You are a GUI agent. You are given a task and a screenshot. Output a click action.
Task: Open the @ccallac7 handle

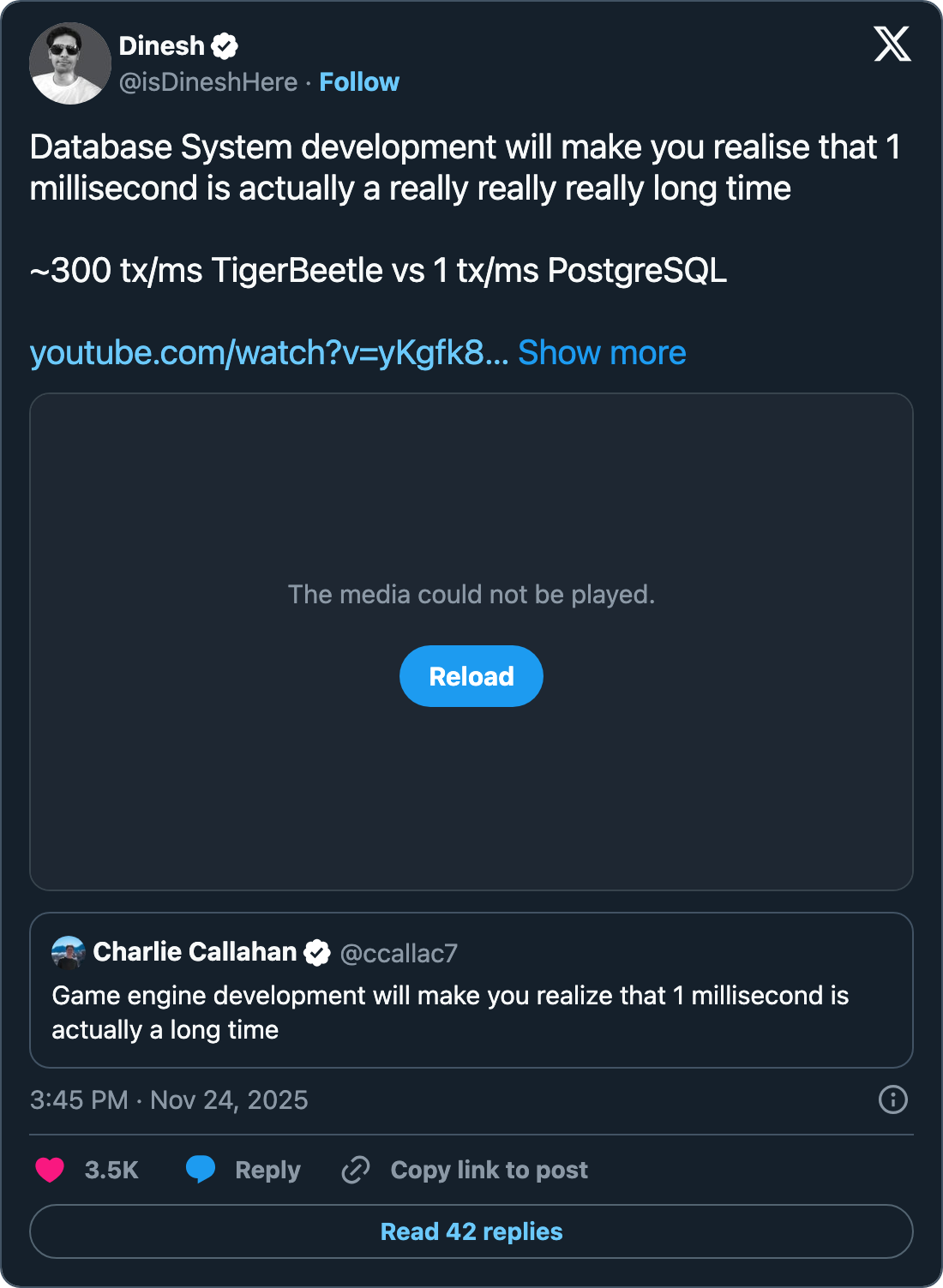point(399,953)
